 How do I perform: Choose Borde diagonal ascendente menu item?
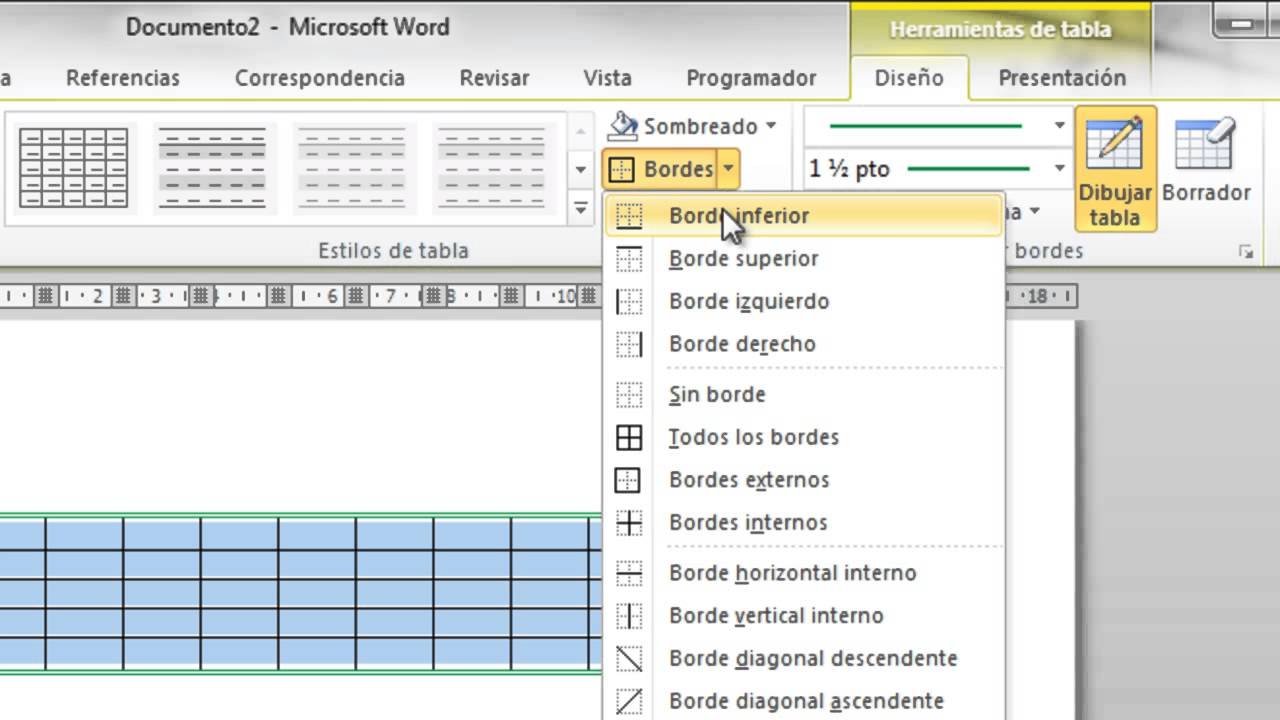804,701
